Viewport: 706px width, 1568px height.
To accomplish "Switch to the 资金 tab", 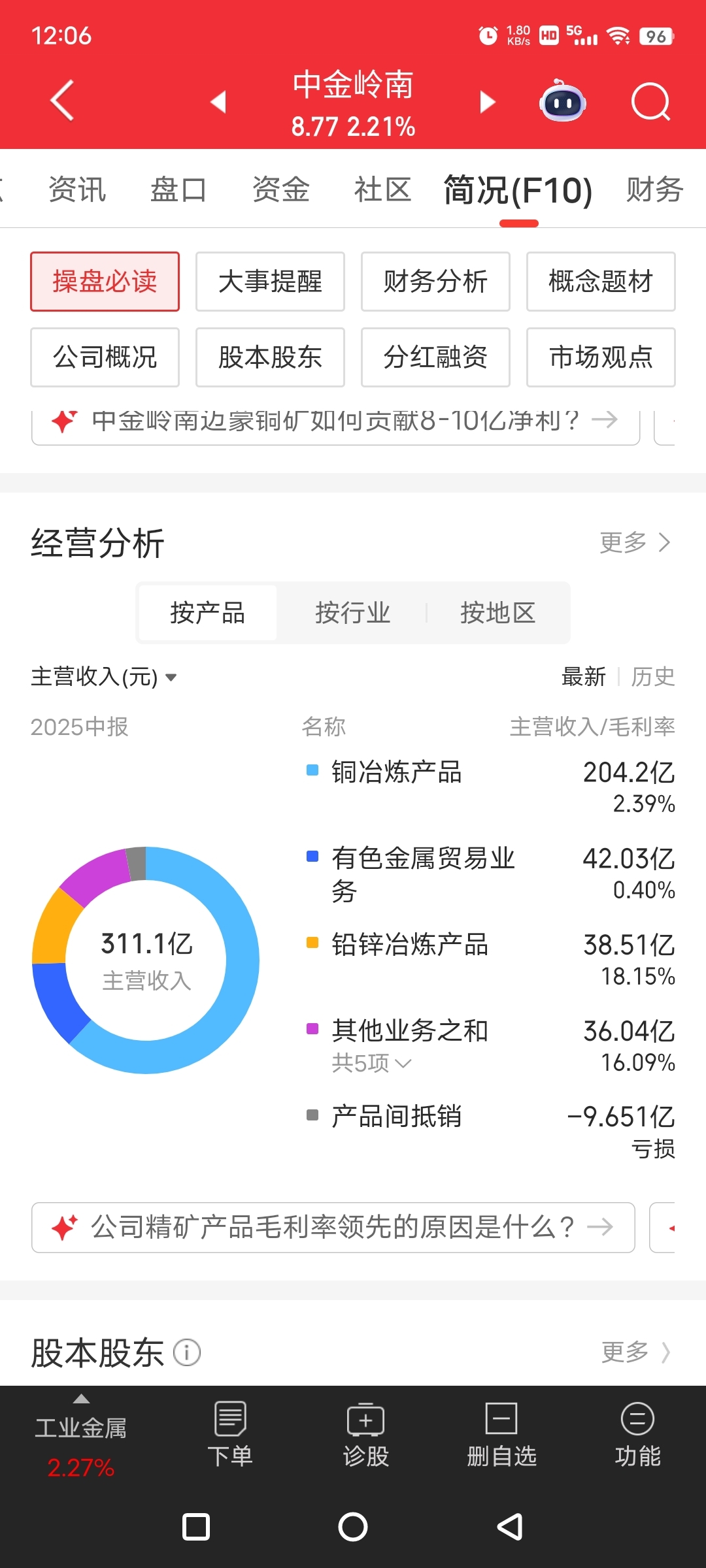I will coord(280,190).
